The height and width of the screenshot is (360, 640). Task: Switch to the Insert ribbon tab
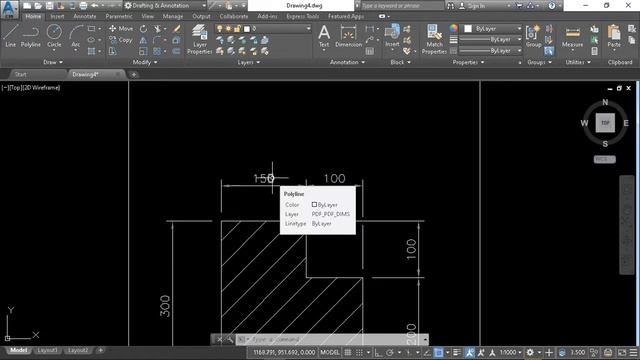[x=57, y=16]
